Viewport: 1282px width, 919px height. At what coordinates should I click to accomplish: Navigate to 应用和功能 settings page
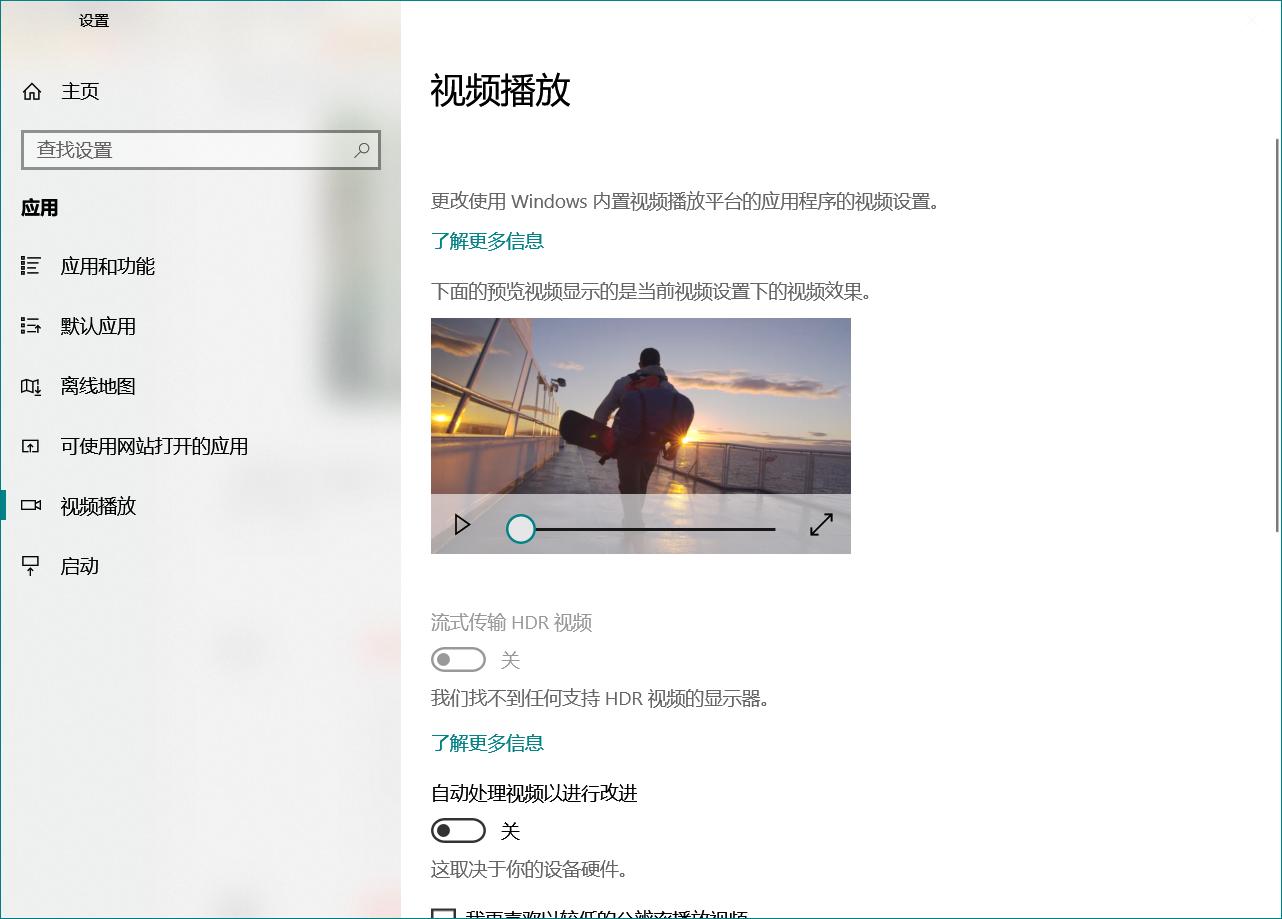coord(107,266)
